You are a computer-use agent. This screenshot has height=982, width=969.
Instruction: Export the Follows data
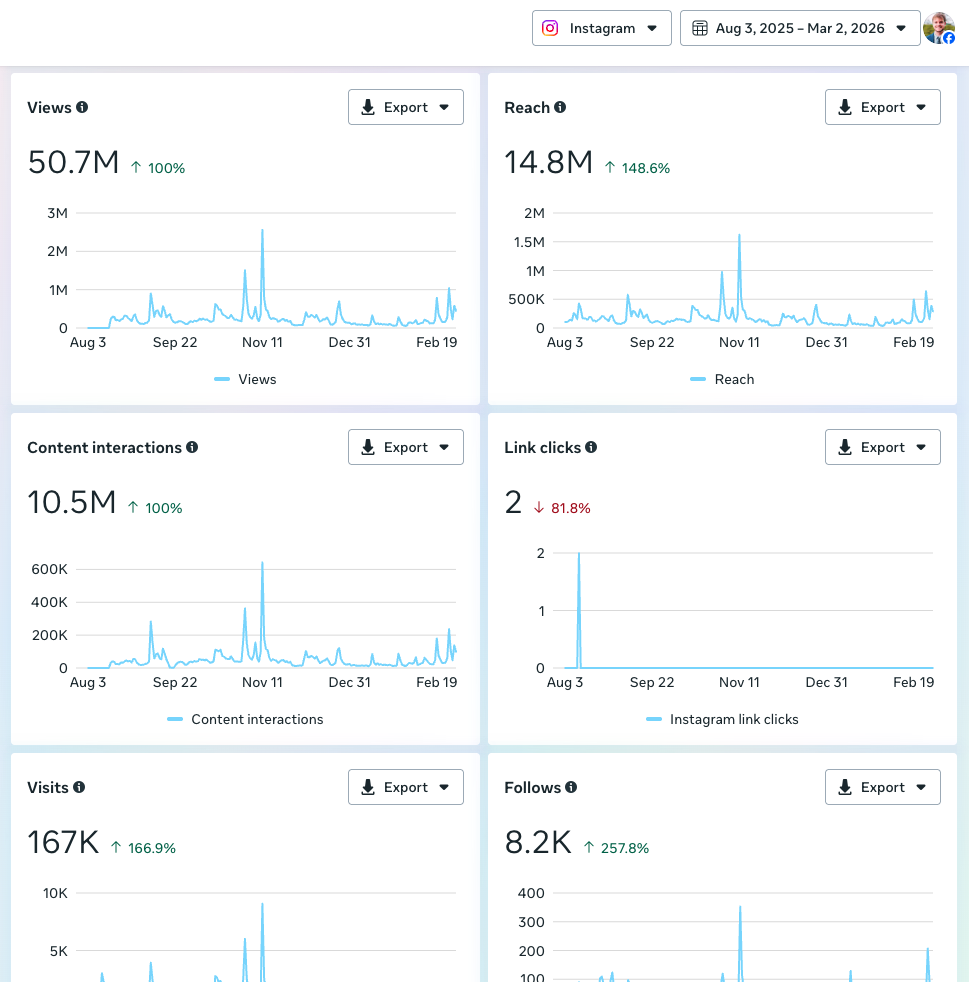[x=883, y=787]
